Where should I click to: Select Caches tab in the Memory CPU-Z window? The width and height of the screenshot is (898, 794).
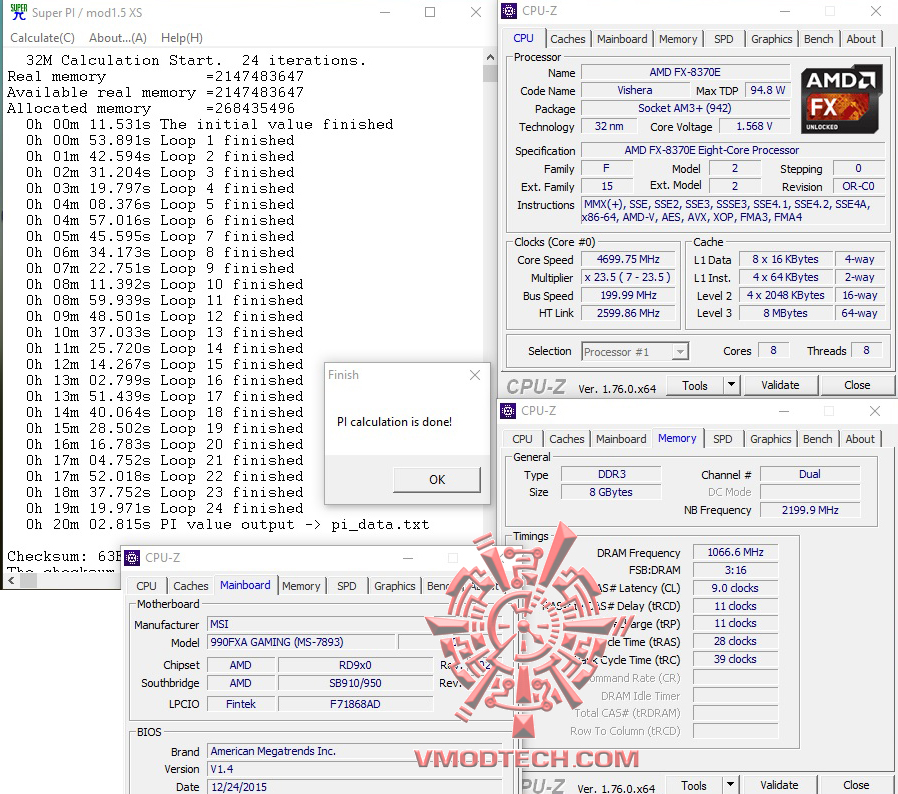click(x=566, y=439)
